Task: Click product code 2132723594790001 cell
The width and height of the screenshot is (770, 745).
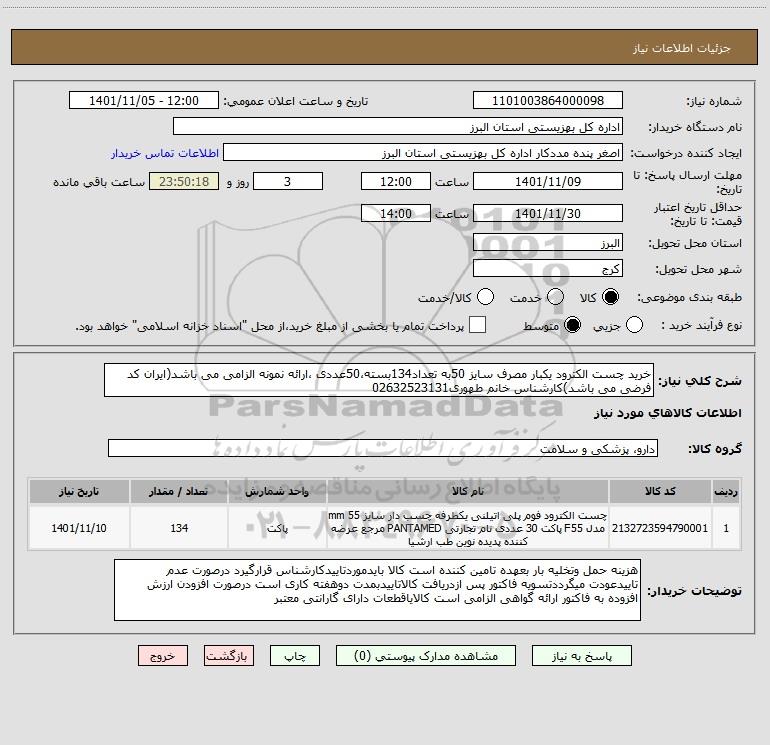Action: coord(660,528)
